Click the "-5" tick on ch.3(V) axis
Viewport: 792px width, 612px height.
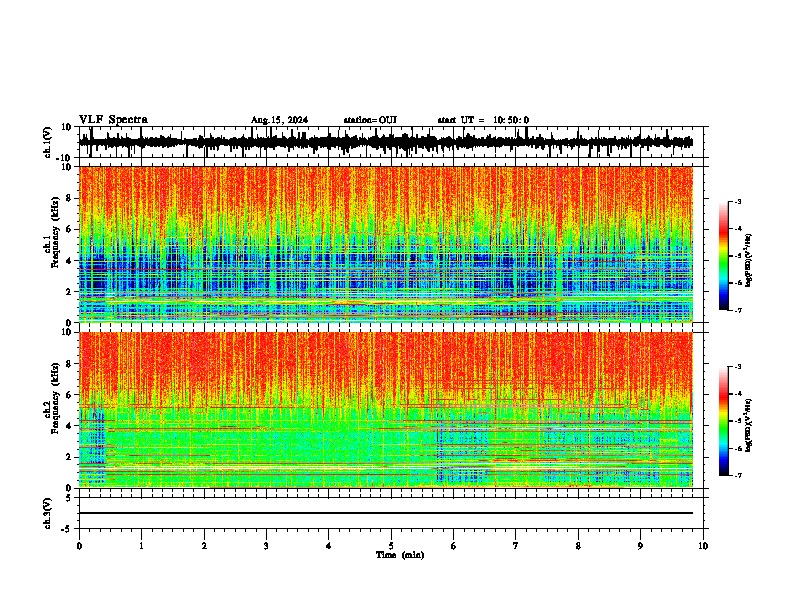[x=67, y=529]
